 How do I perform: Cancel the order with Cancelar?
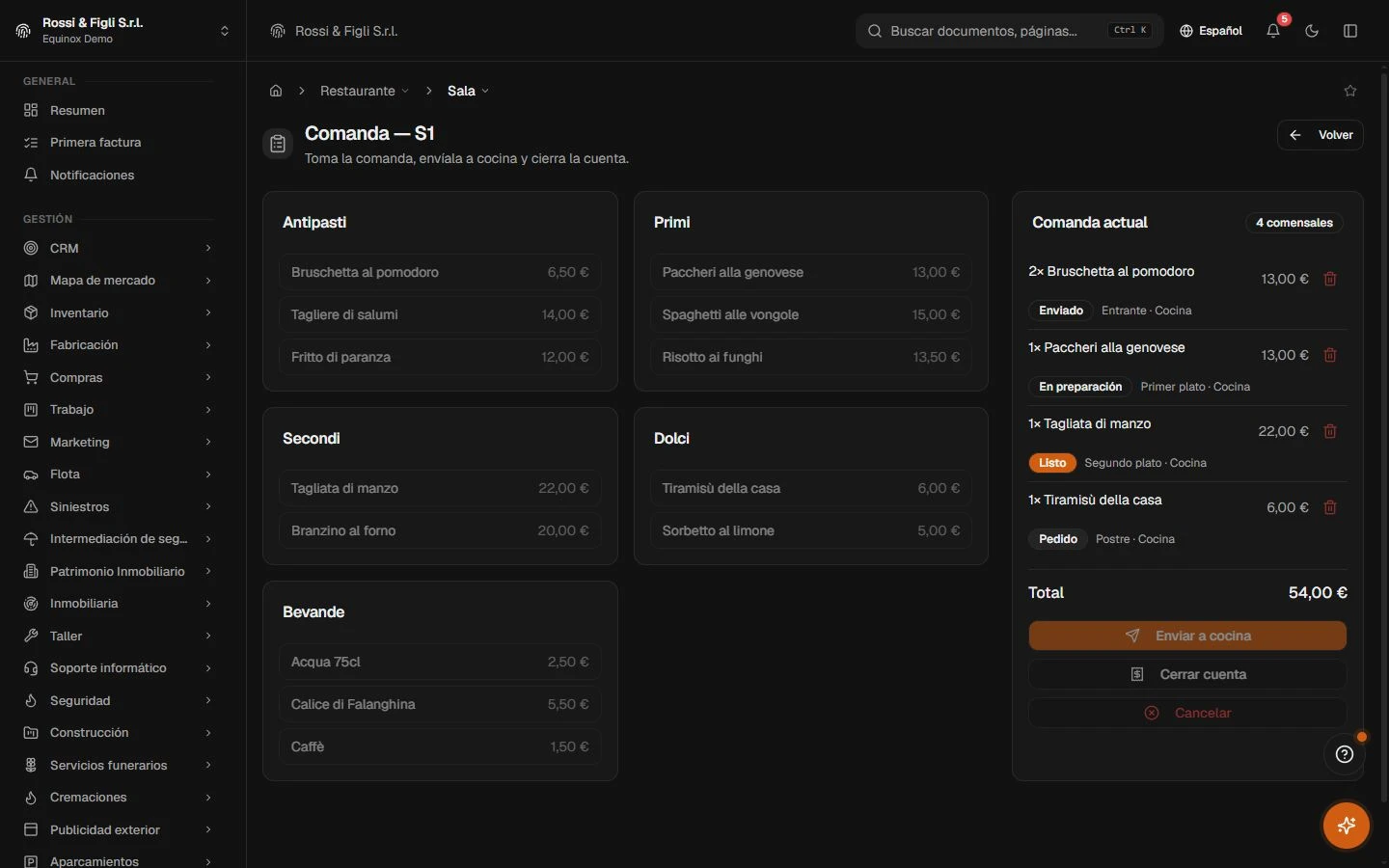1187,713
